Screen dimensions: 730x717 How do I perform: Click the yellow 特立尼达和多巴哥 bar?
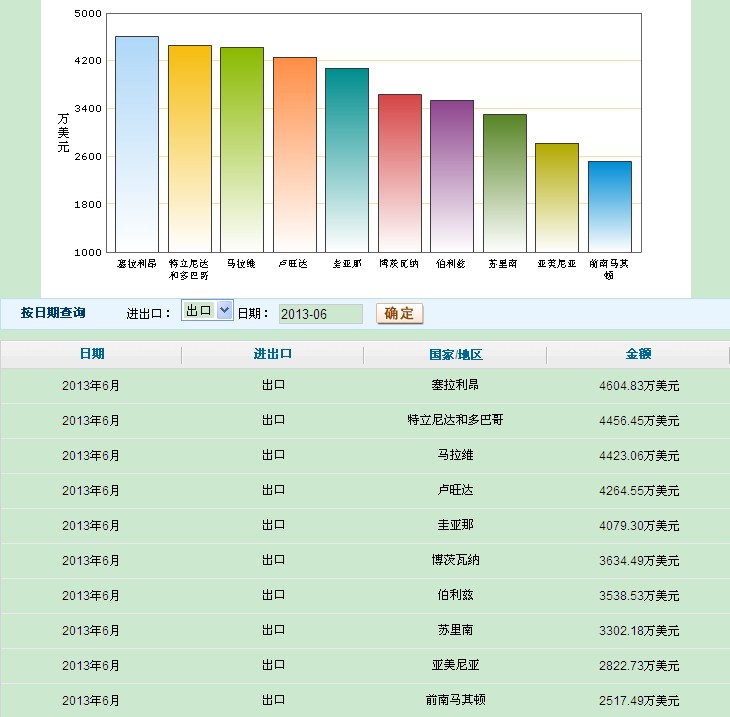[189, 148]
